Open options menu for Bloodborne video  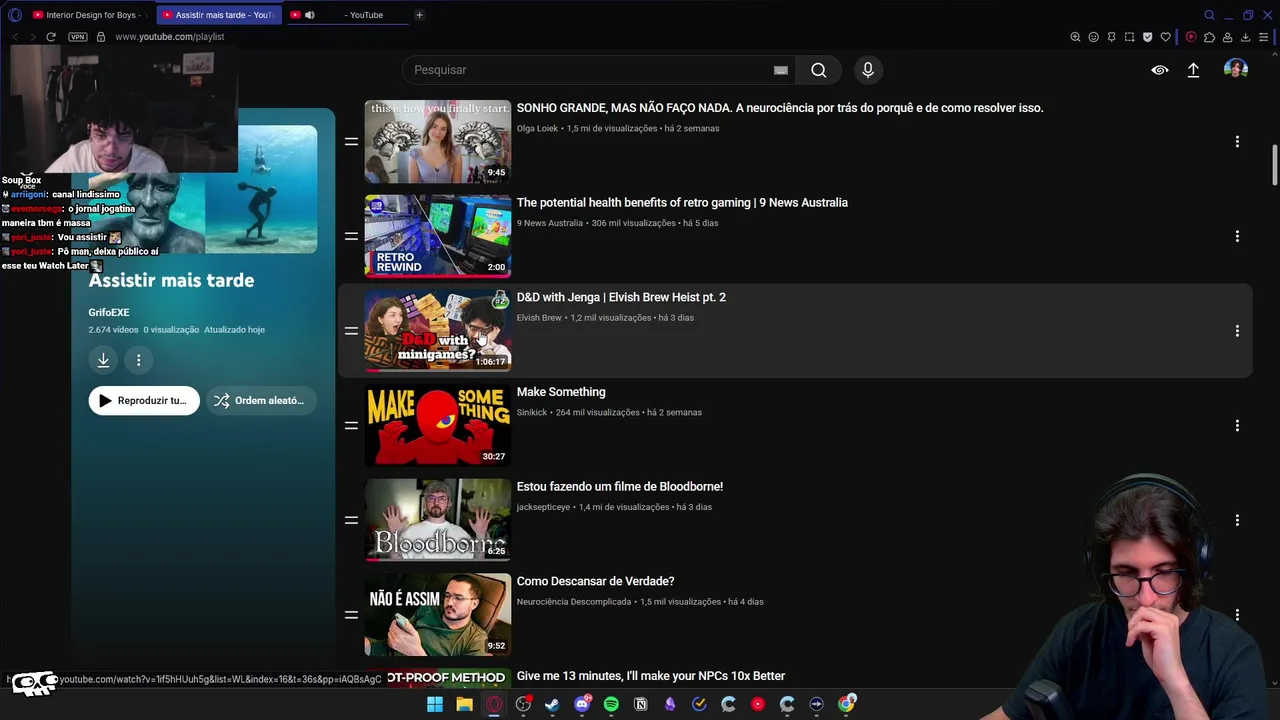(1237, 520)
